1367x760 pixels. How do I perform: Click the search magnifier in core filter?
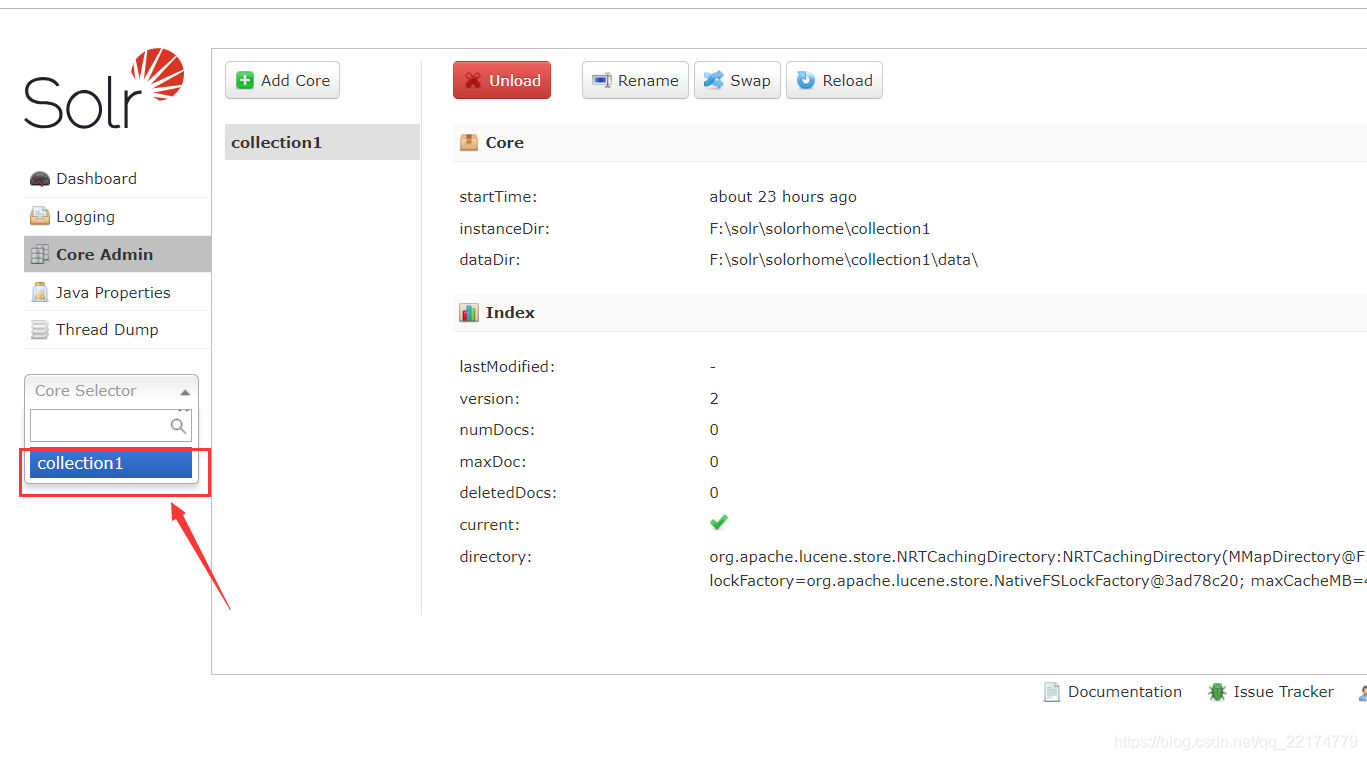tap(178, 426)
